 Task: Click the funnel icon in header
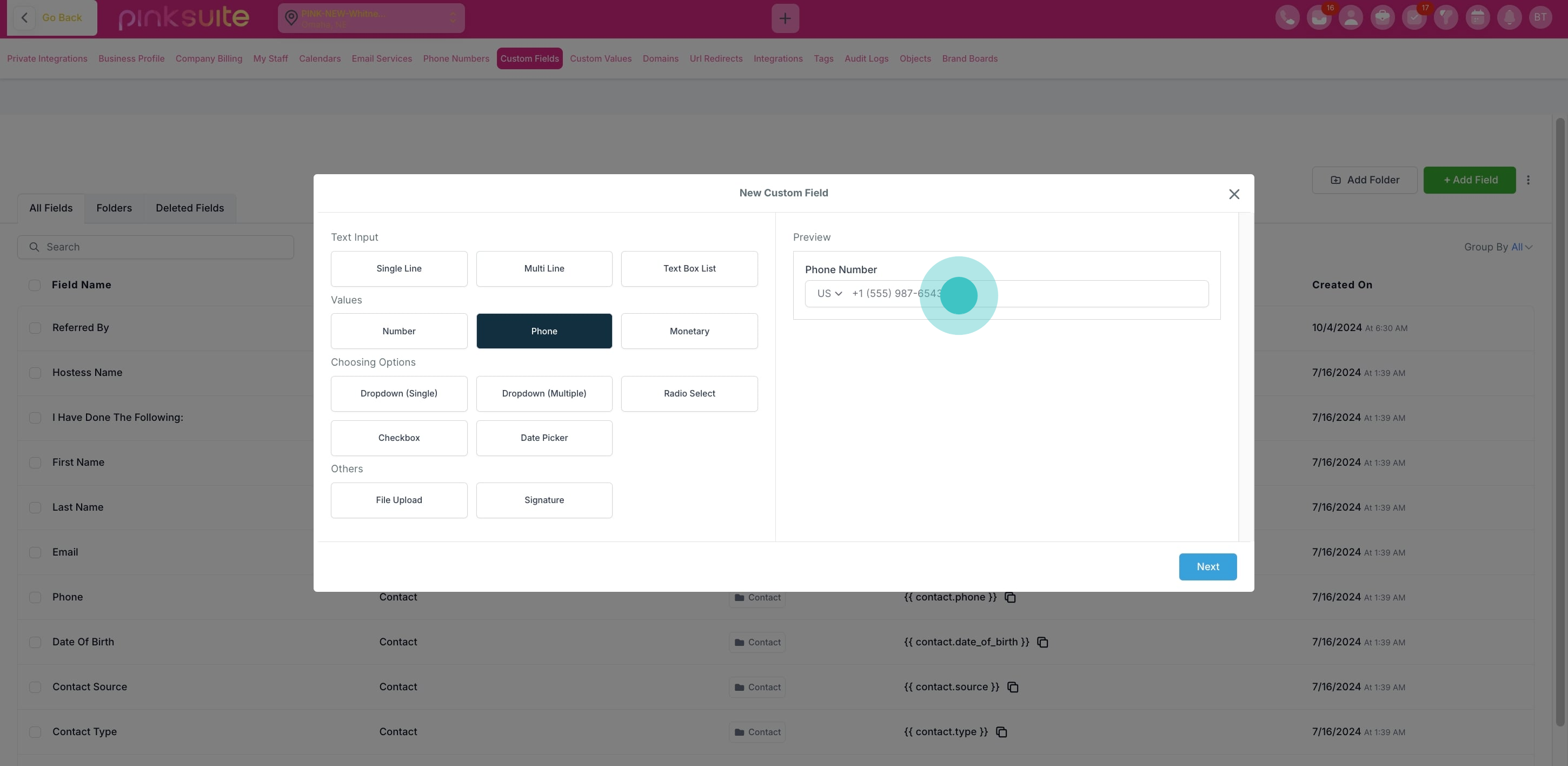click(x=1445, y=18)
